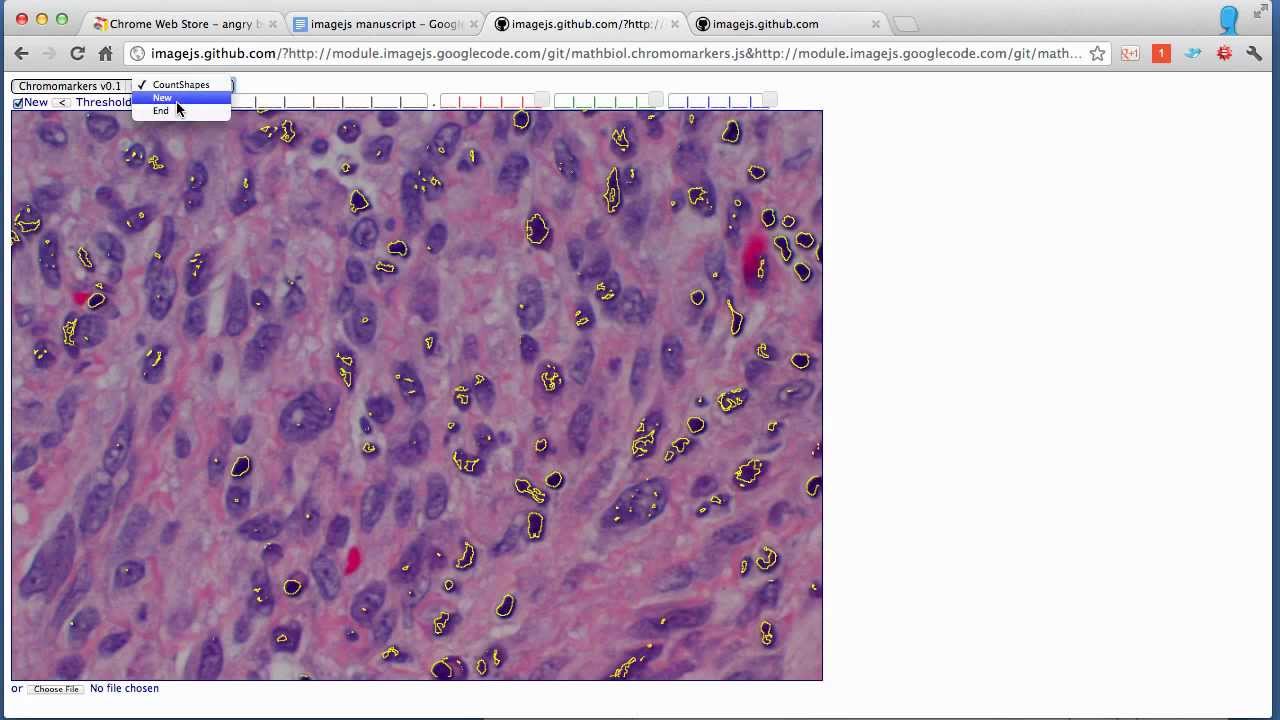
Task: Click the 'No file chosen' text
Action: (124, 688)
